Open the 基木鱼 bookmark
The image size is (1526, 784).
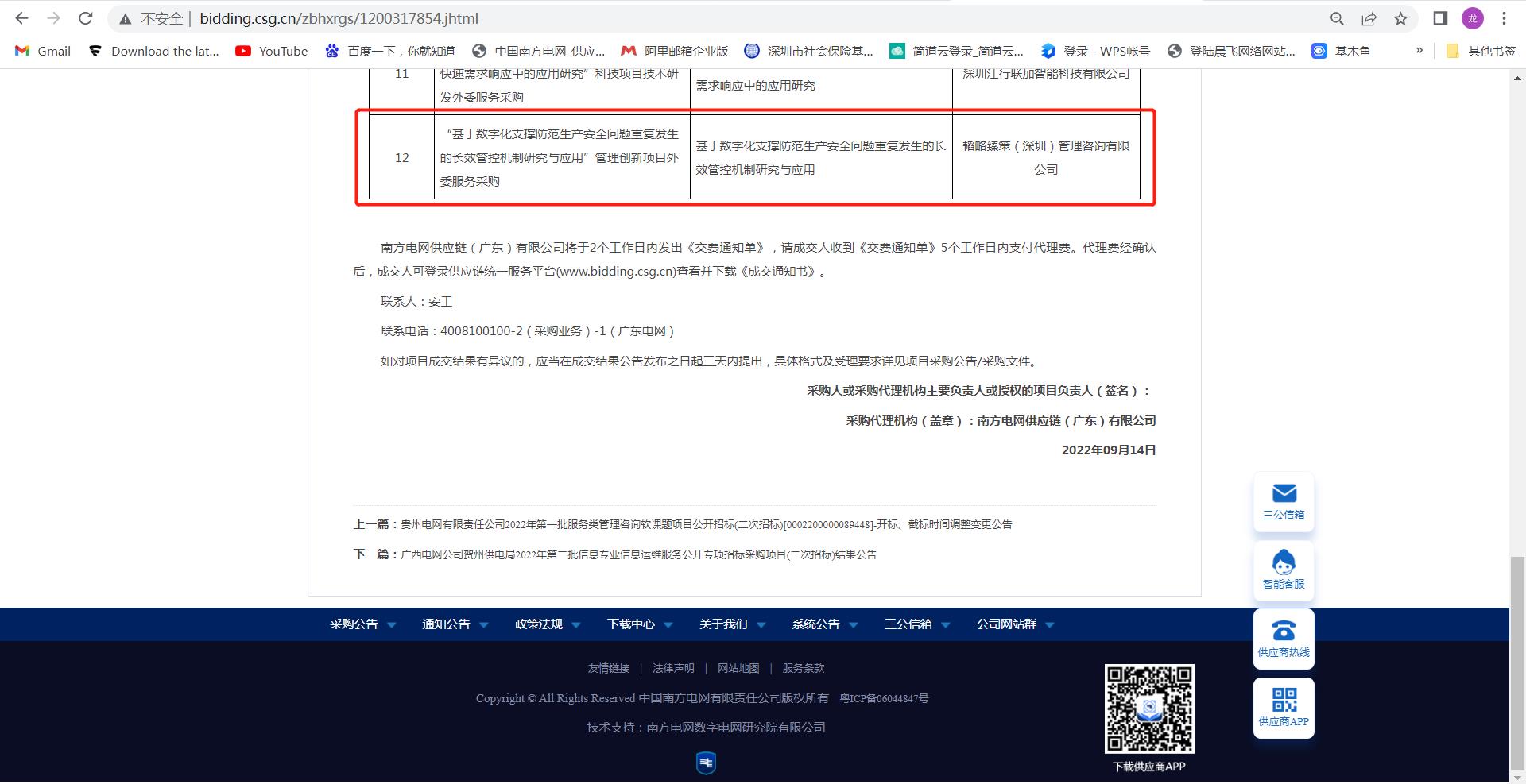coord(1341,51)
